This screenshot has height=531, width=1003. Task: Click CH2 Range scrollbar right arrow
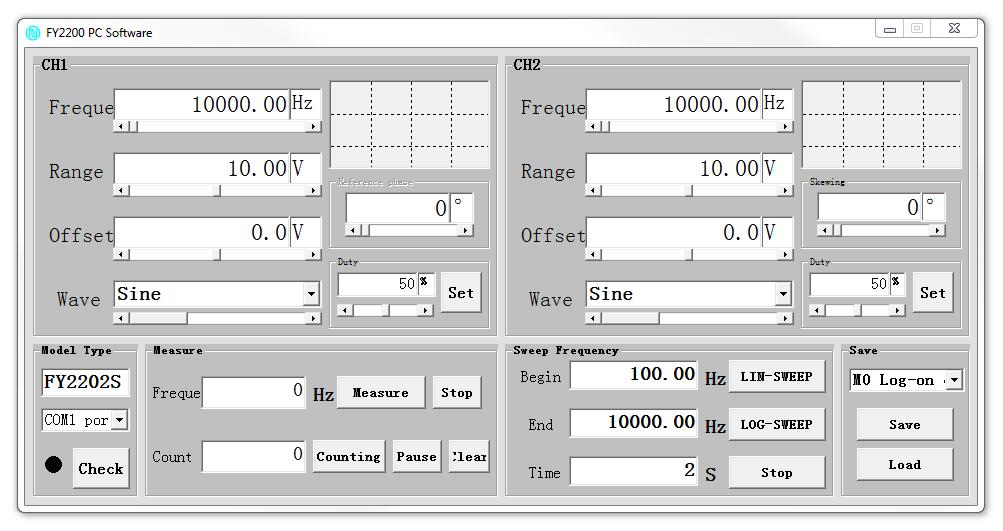coord(786,191)
